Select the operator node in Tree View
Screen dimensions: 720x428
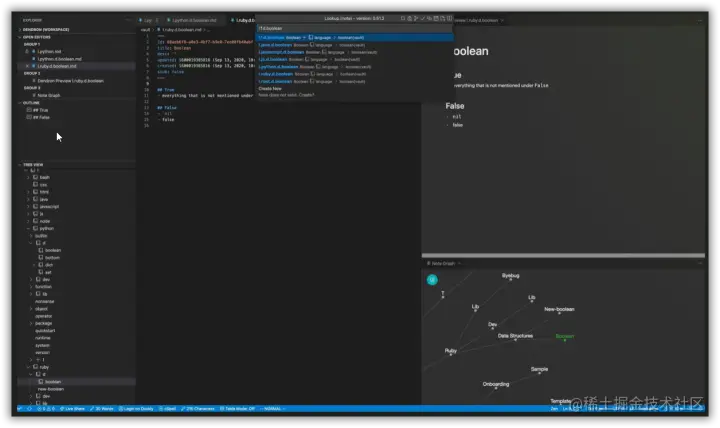point(44,316)
